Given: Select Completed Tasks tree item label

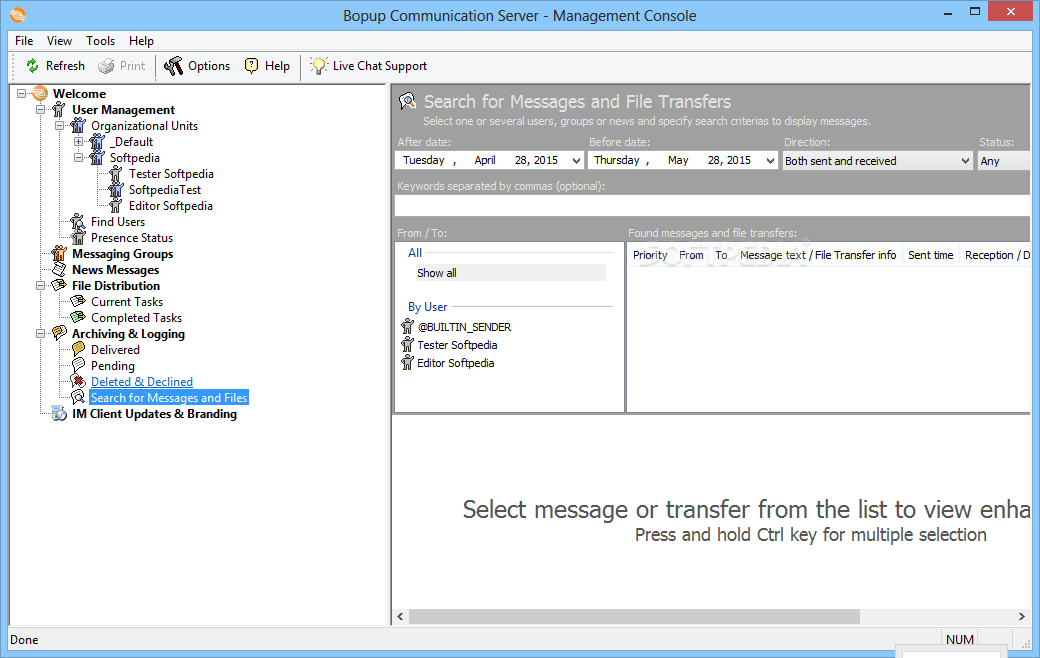Looking at the screenshot, I should (136, 318).
